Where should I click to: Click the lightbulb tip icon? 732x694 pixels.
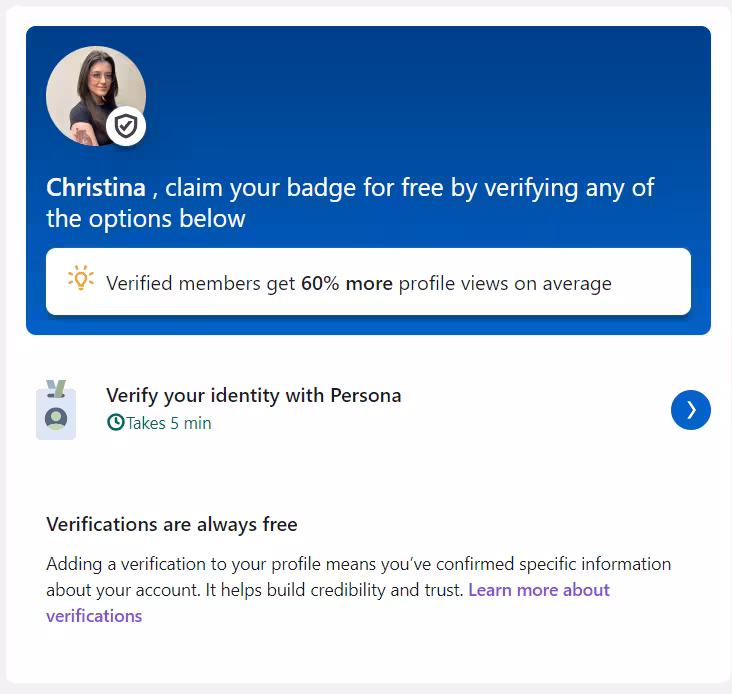click(80, 279)
